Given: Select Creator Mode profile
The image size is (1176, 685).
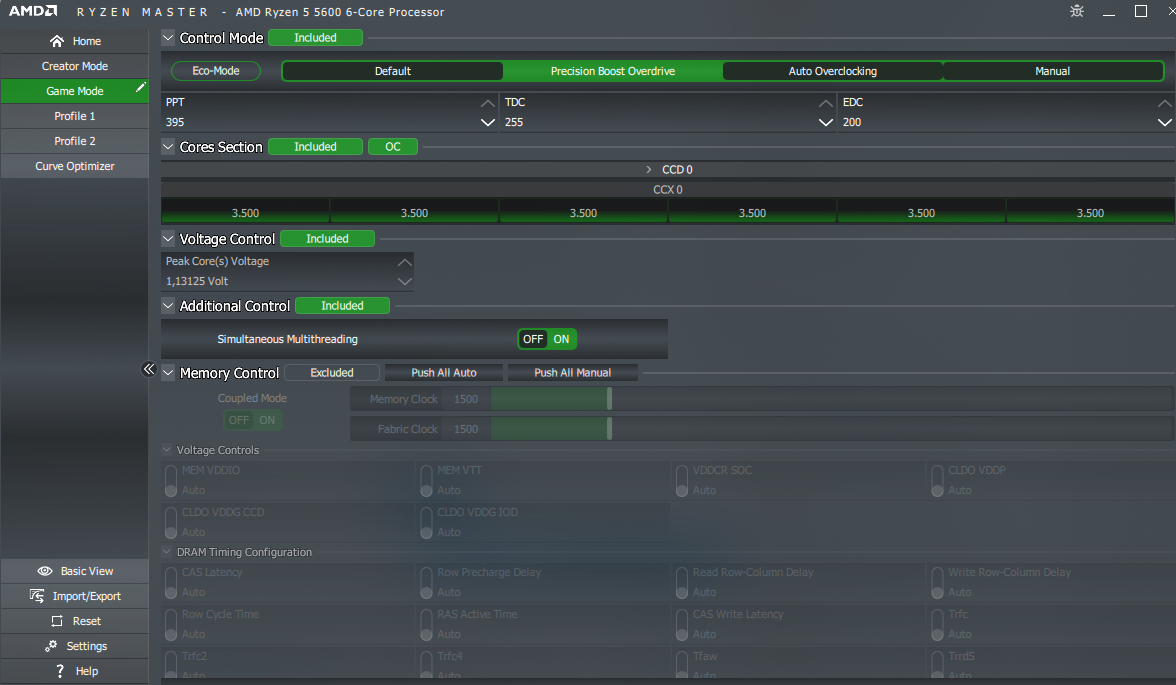Looking at the screenshot, I should pyautogui.click(x=75, y=66).
